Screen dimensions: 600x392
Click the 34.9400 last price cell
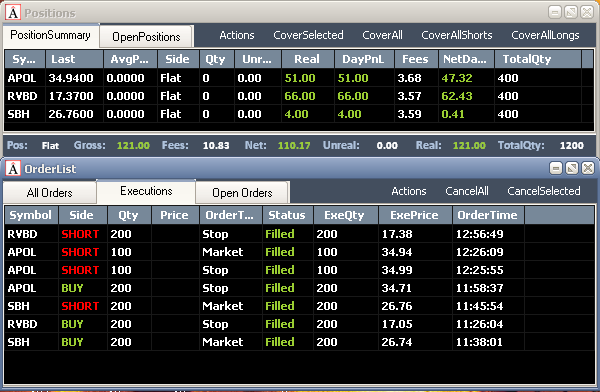71,78
